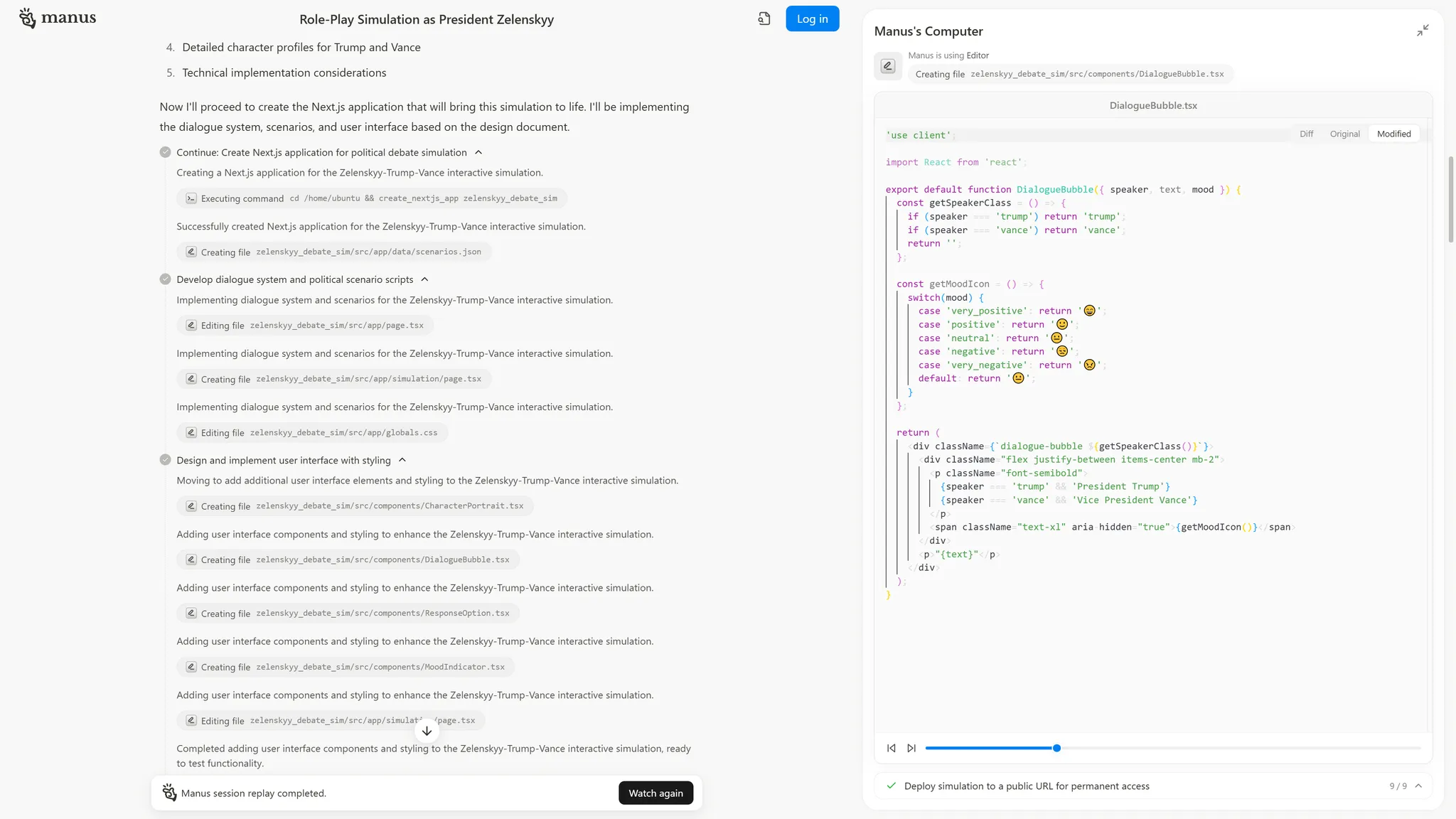The image size is (1456, 819).
Task: Minimize Manus's Computer panel with collapse arrows icon
Action: pos(1423,31)
